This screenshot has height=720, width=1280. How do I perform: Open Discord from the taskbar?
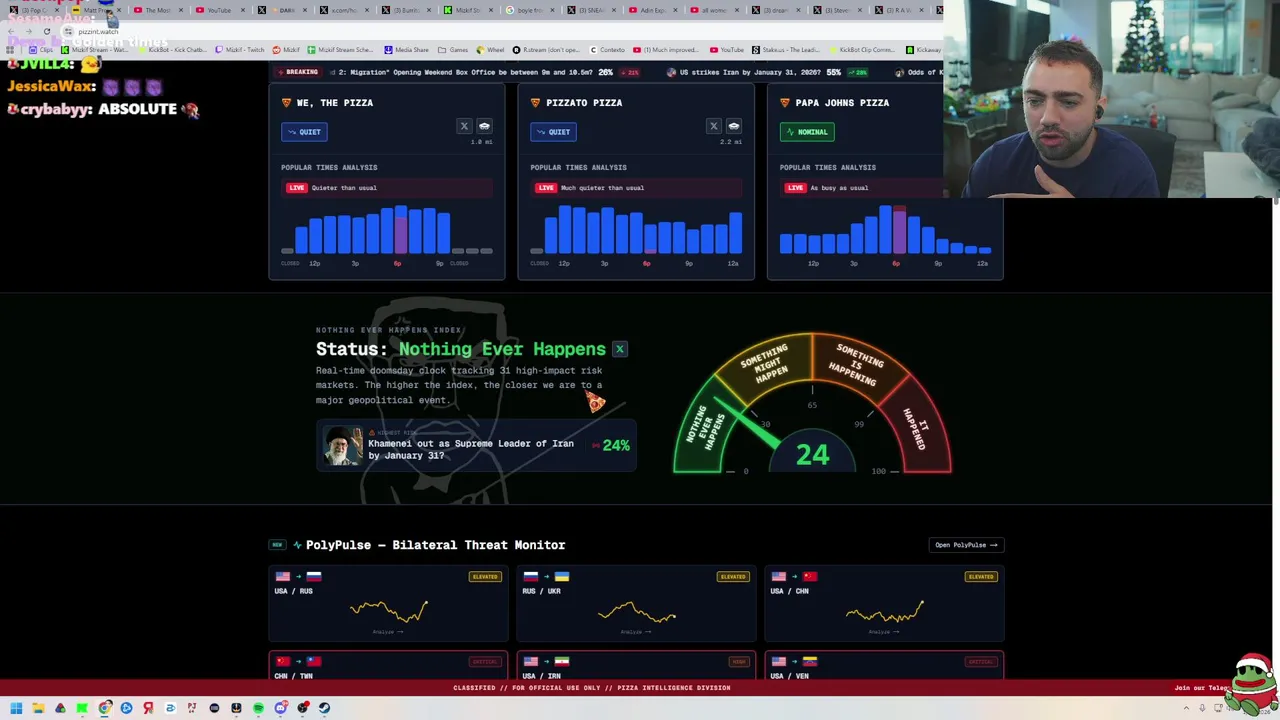click(x=280, y=708)
